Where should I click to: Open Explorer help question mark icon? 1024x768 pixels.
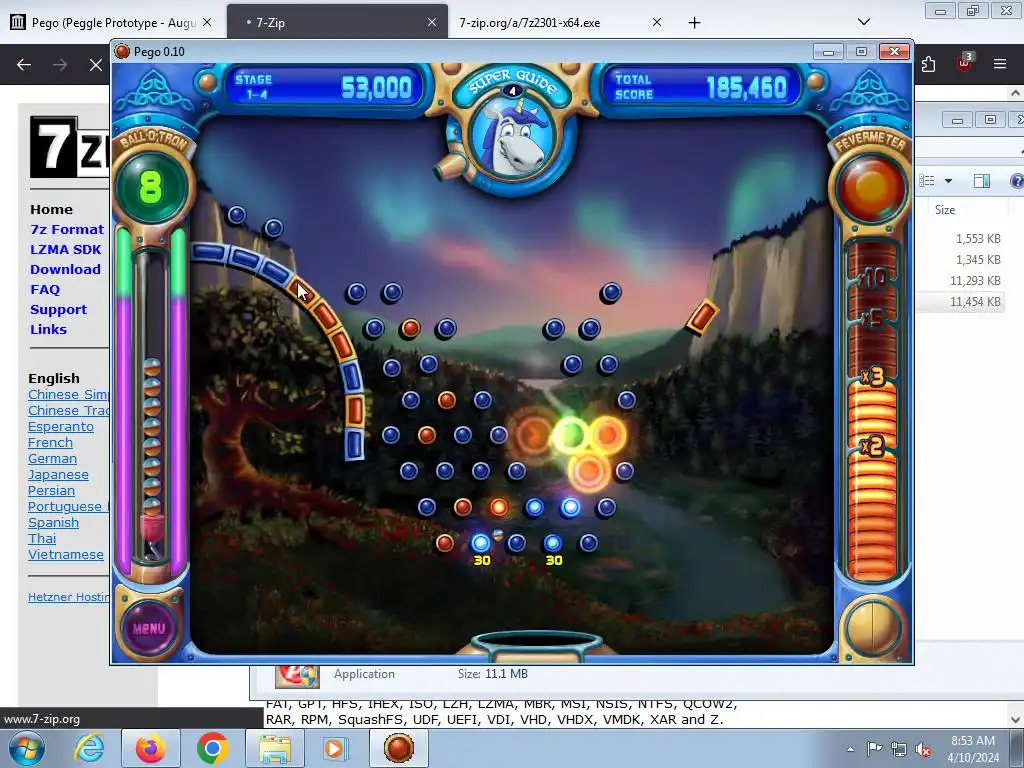[x=1016, y=181]
